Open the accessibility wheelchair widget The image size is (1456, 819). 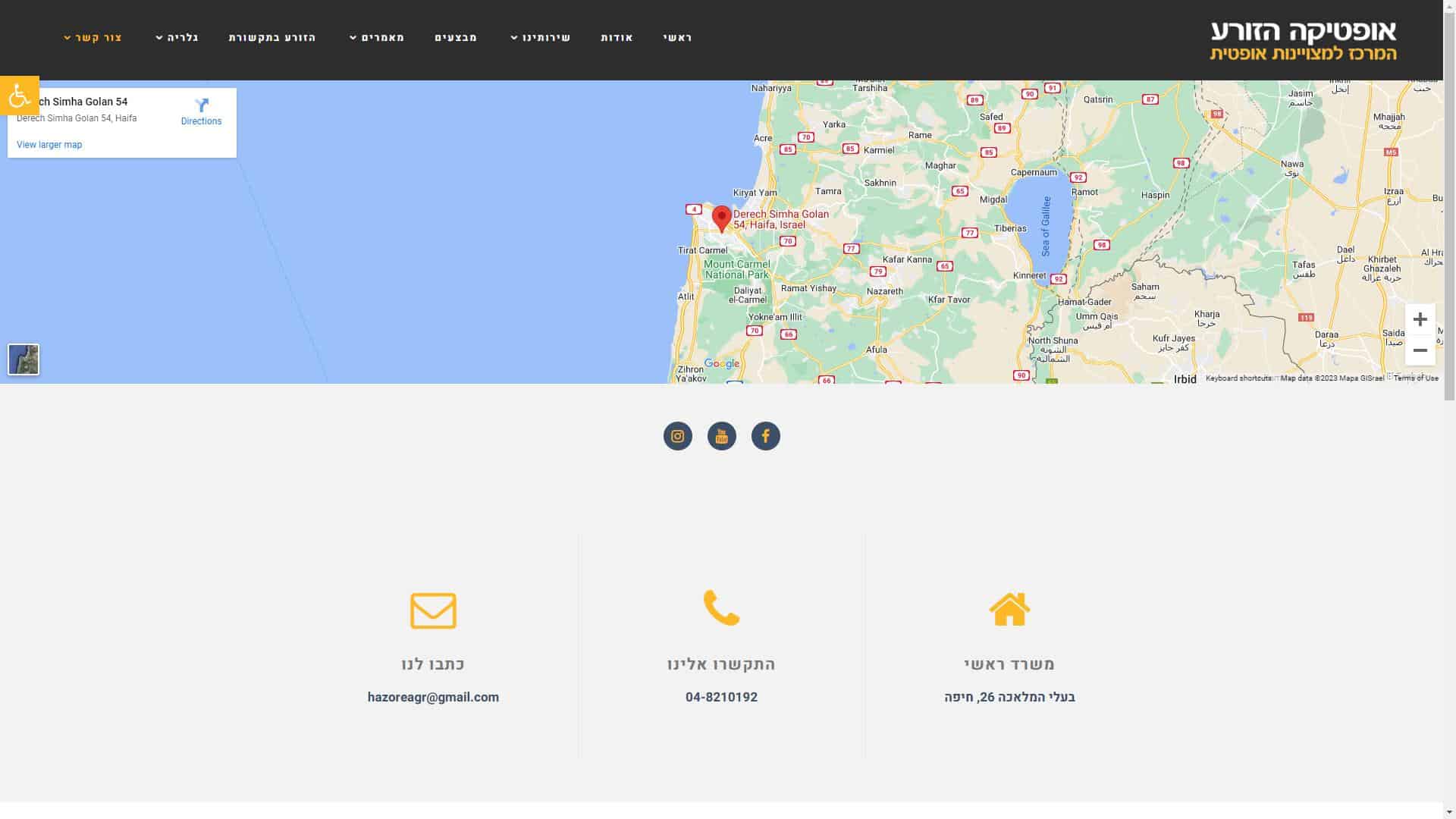click(19, 96)
